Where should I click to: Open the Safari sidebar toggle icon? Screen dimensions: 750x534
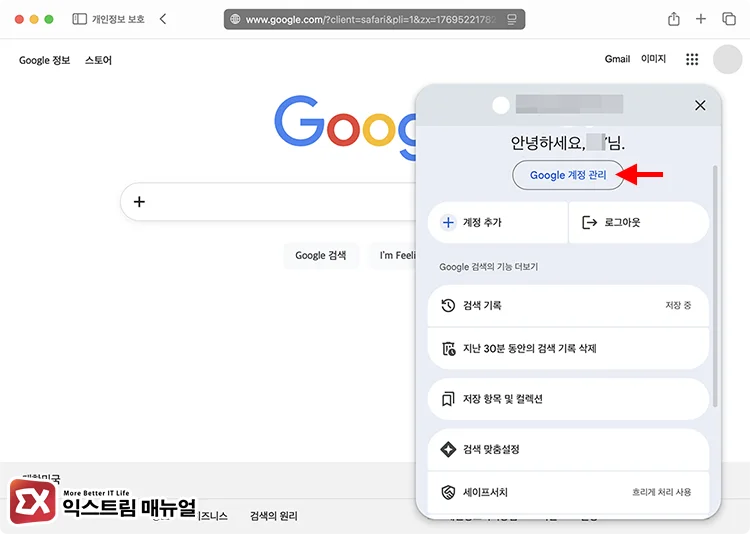pos(79,19)
